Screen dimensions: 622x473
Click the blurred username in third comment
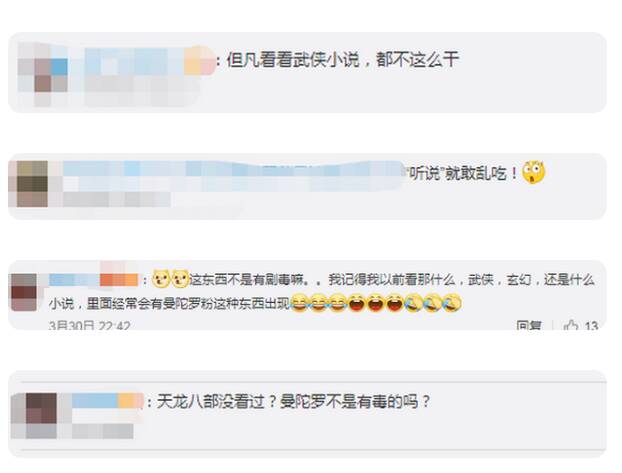[94, 279]
